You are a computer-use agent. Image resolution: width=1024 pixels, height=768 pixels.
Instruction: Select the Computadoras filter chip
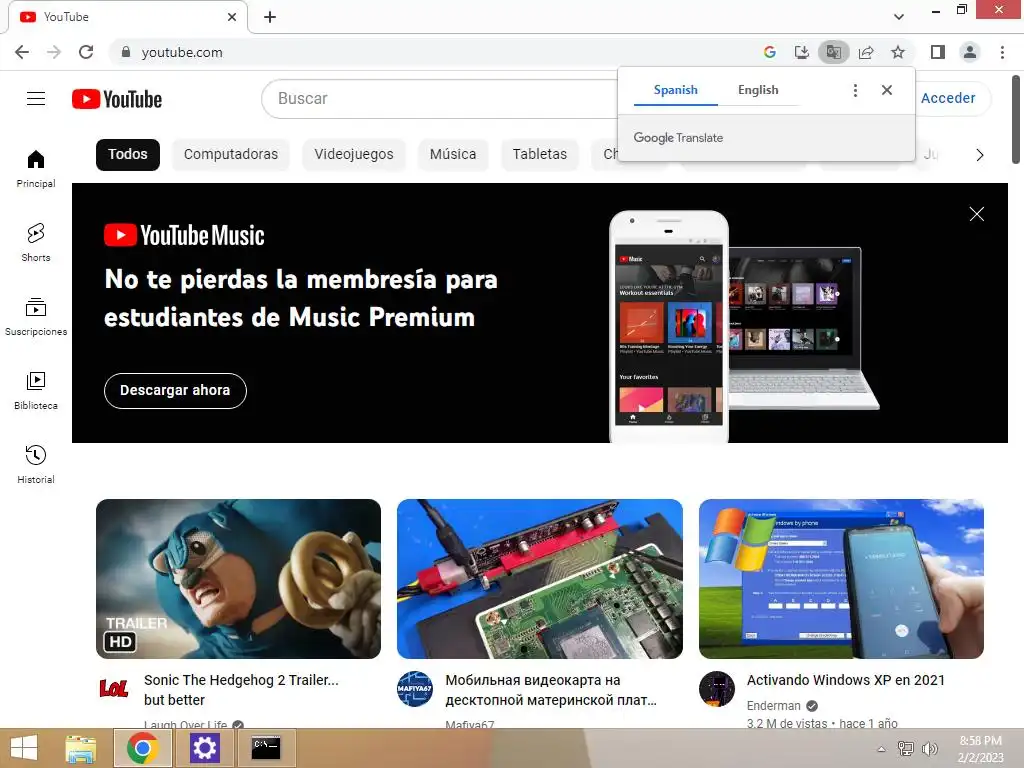coord(231,155)
